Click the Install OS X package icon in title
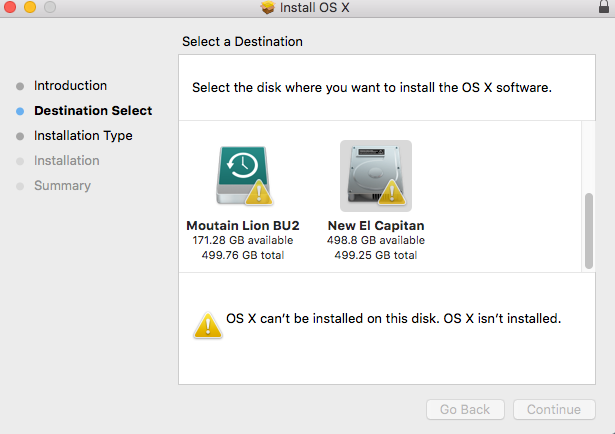The width and height of the screenshot is (615, 434). 267,8
